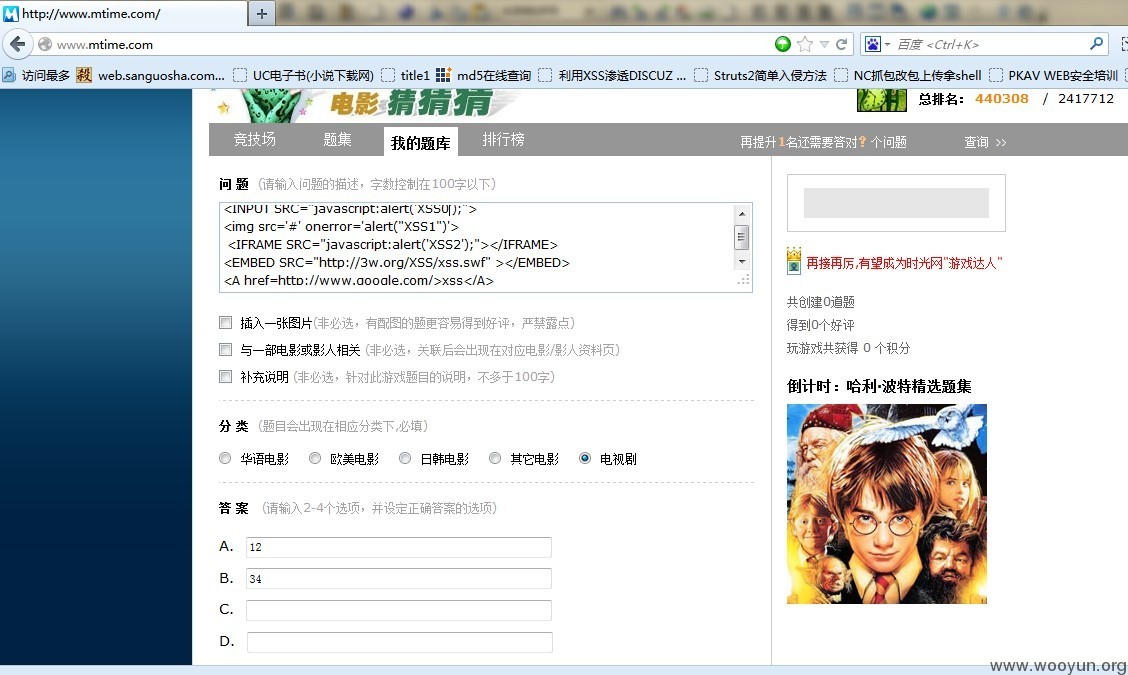The image size is (1128, 675).
Task: Click the ranking number 440308
Action: pos(1001,99)
